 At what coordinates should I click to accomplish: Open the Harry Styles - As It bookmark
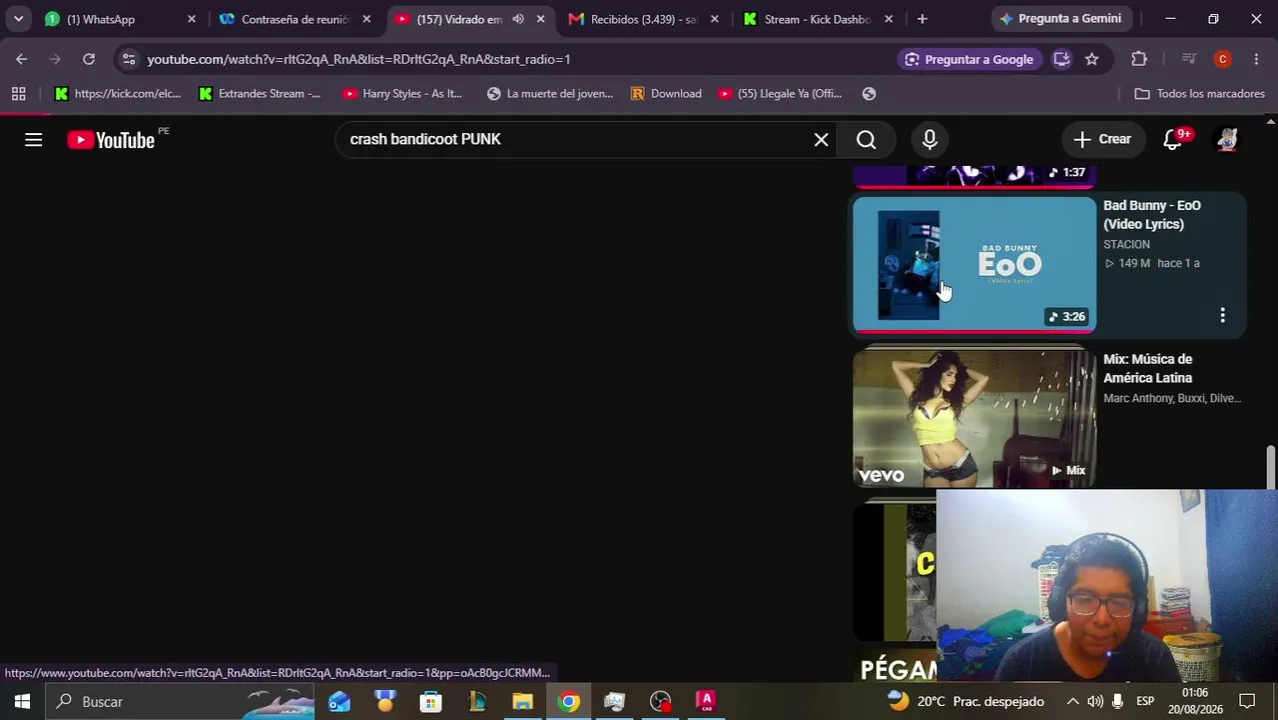pos(403,93)
